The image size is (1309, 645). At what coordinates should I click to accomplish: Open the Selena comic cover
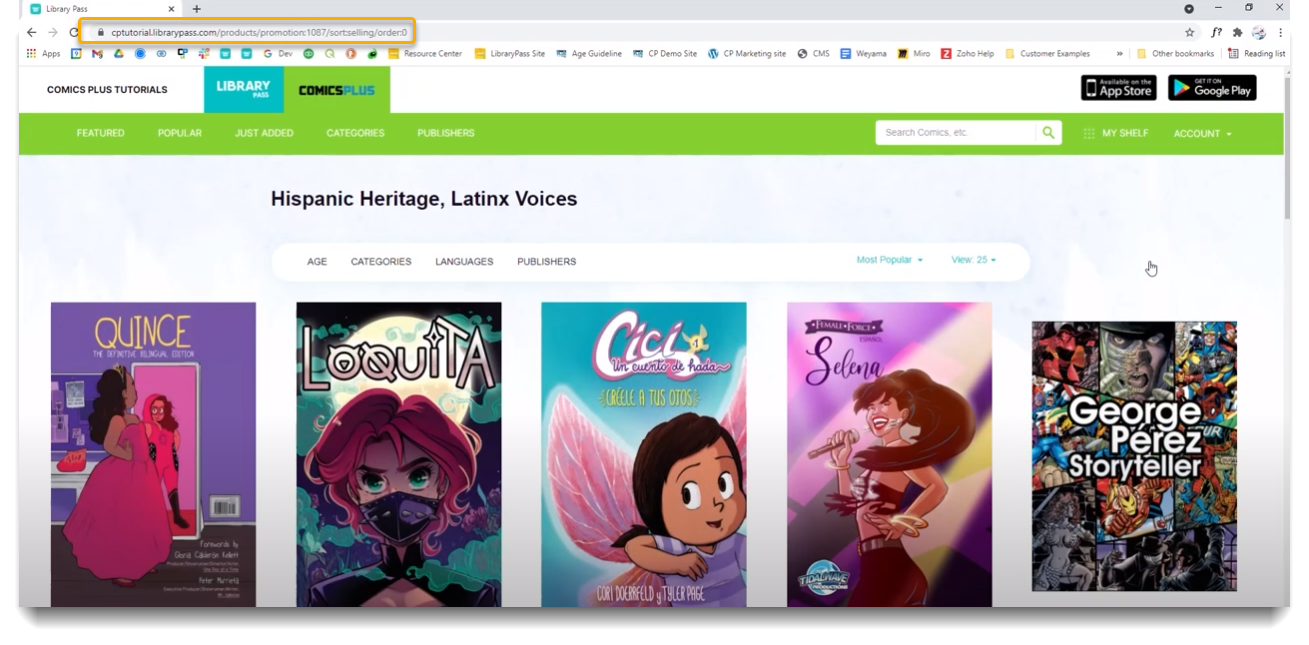point(889,454)
